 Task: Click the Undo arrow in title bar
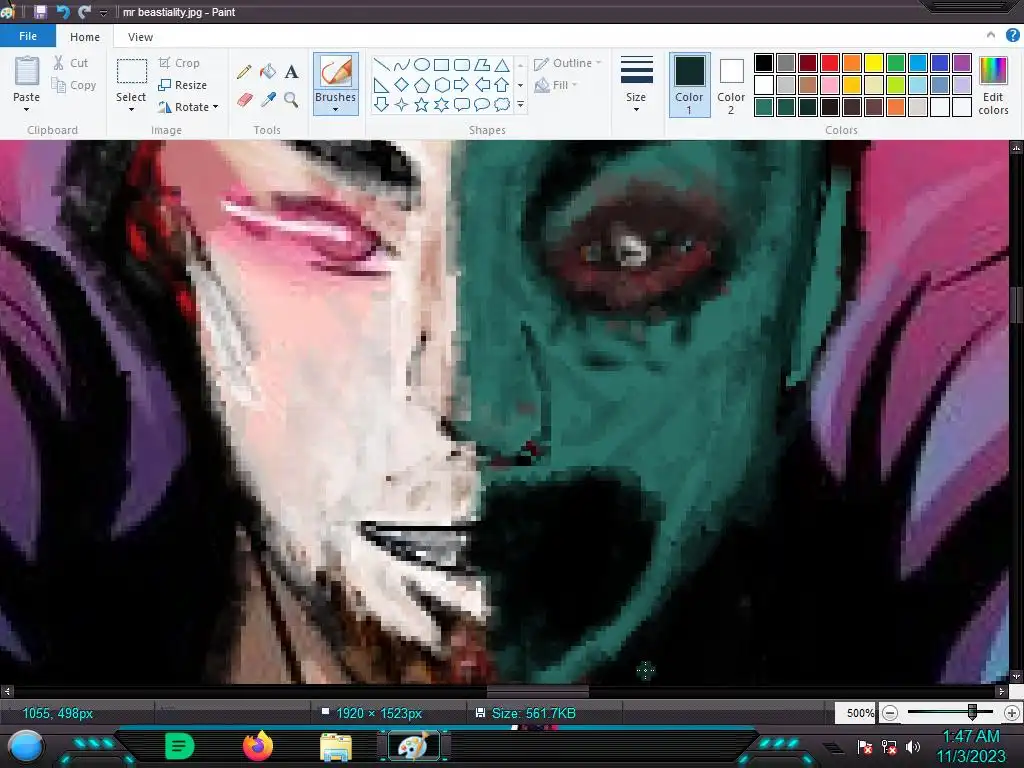pyautogui.click(x=63, y=12)
